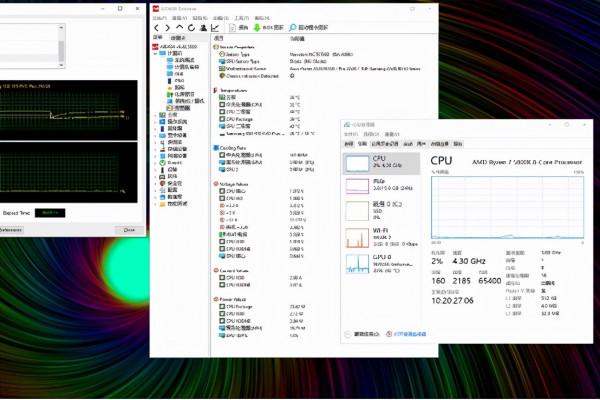Select the highlighted Sensor tree item
Image resolution: width=600 pixels, height=400 pixels.
(179, 108)
